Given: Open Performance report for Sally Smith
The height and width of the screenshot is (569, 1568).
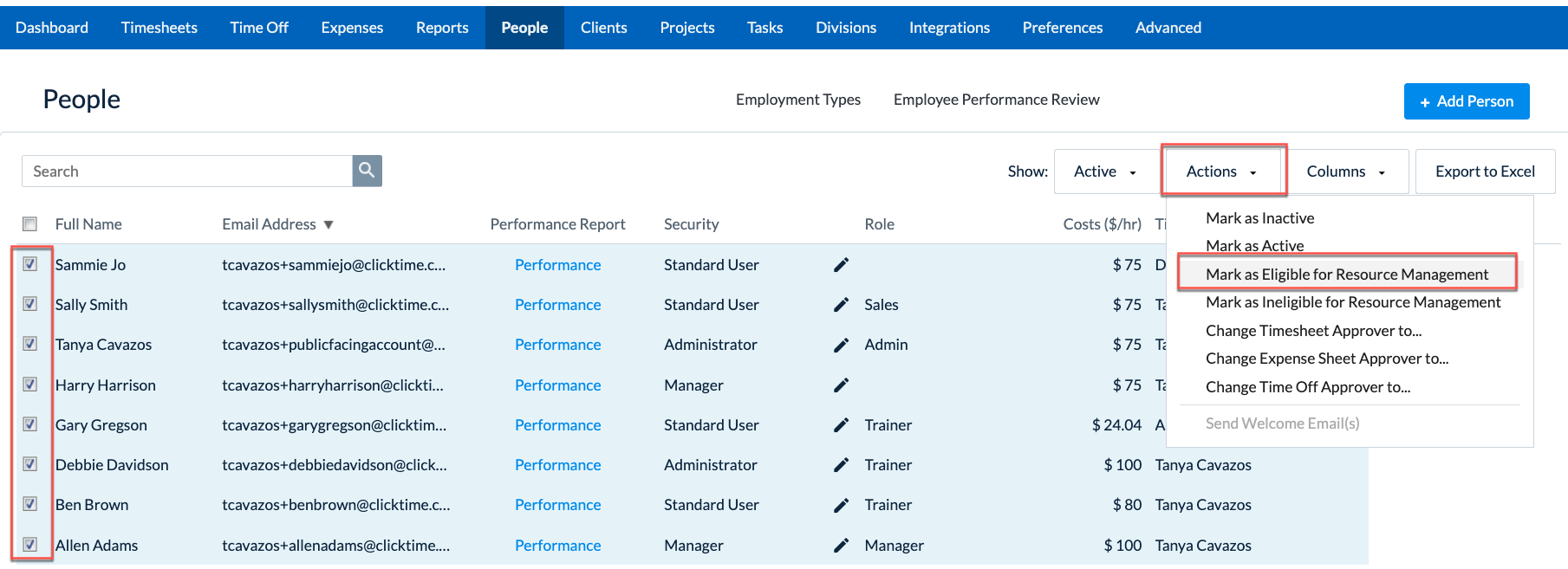Looking at the screenshot, I should (x=557, y=305).
